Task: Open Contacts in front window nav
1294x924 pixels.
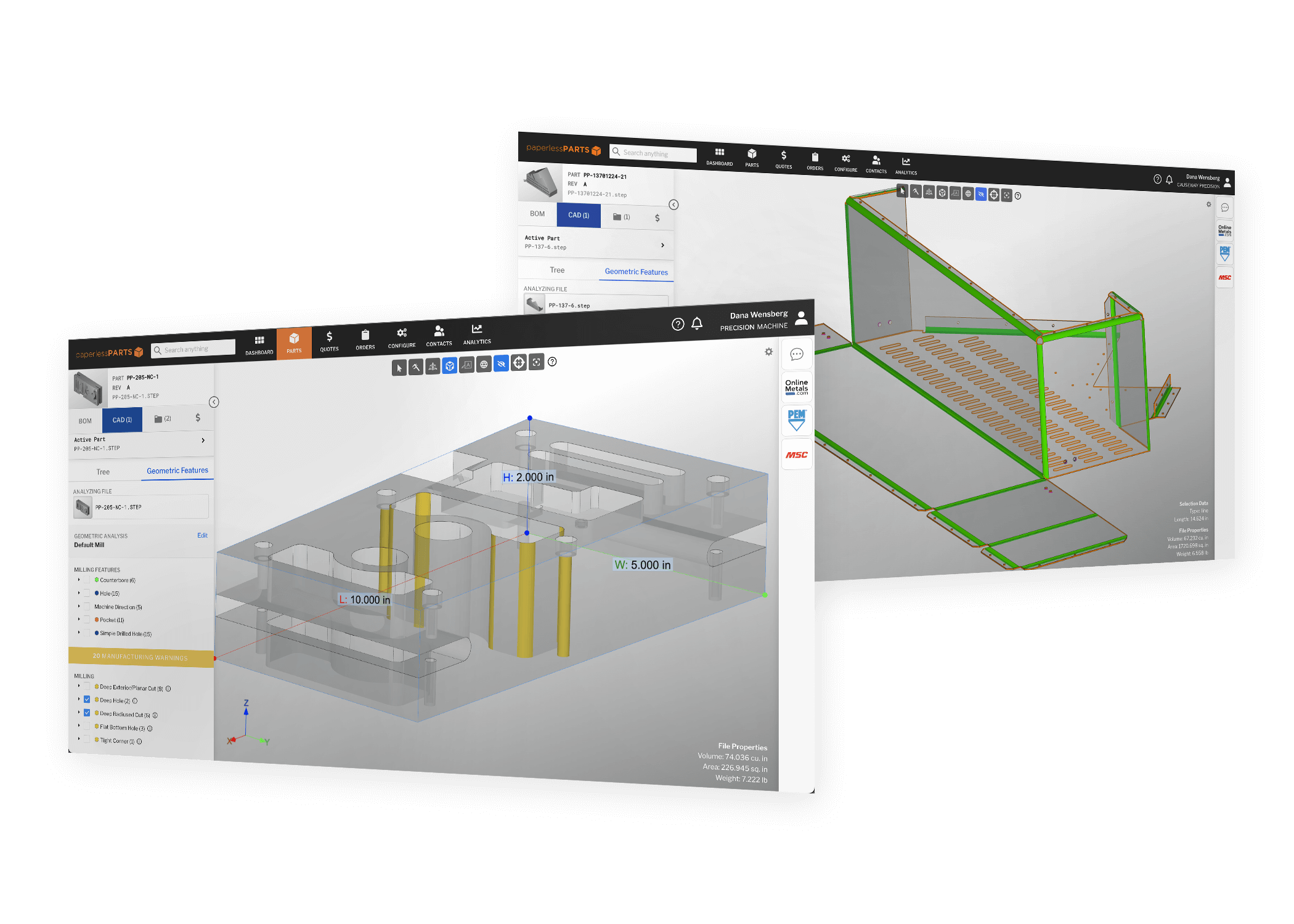Action: 439,336
